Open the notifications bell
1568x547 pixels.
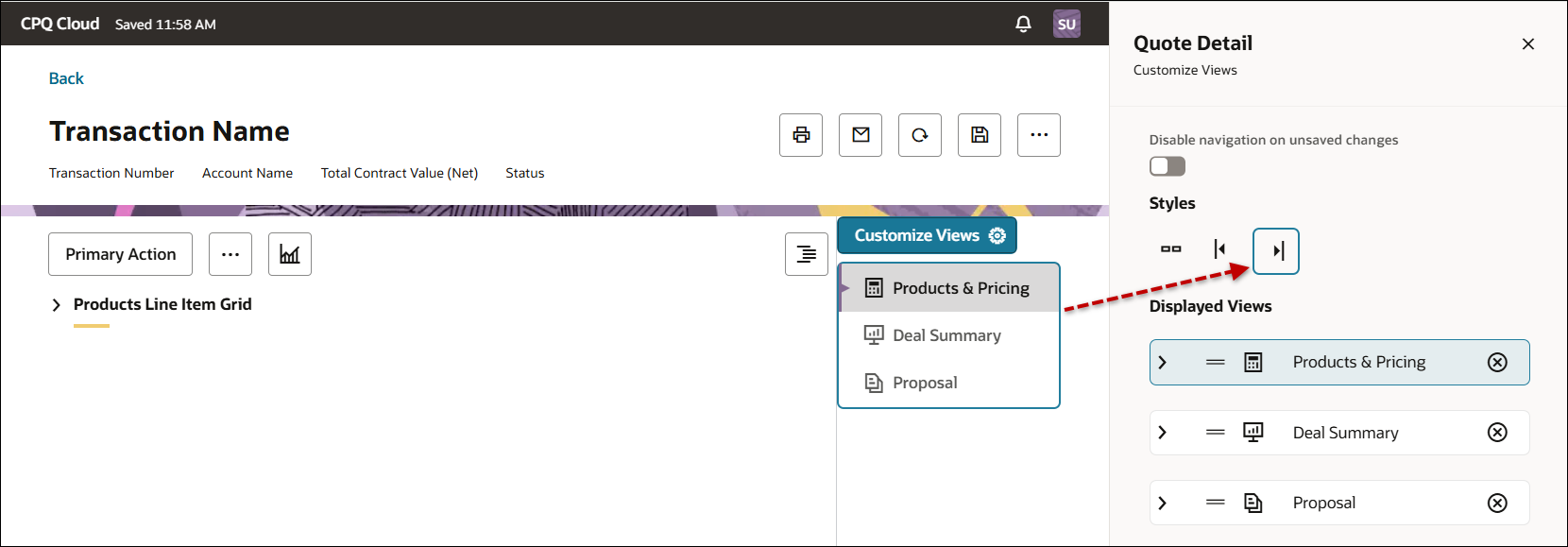(x=1023, y=25)
